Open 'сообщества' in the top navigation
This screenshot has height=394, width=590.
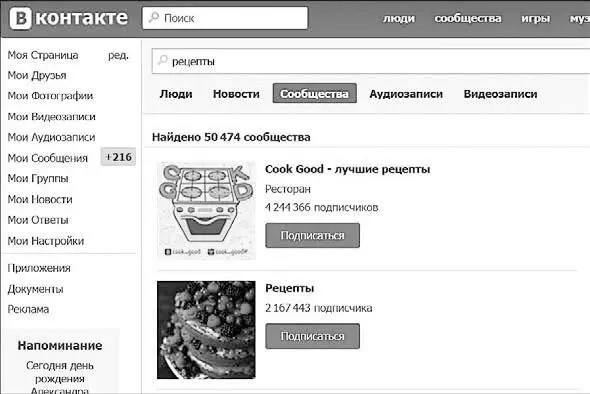point(468,18)
